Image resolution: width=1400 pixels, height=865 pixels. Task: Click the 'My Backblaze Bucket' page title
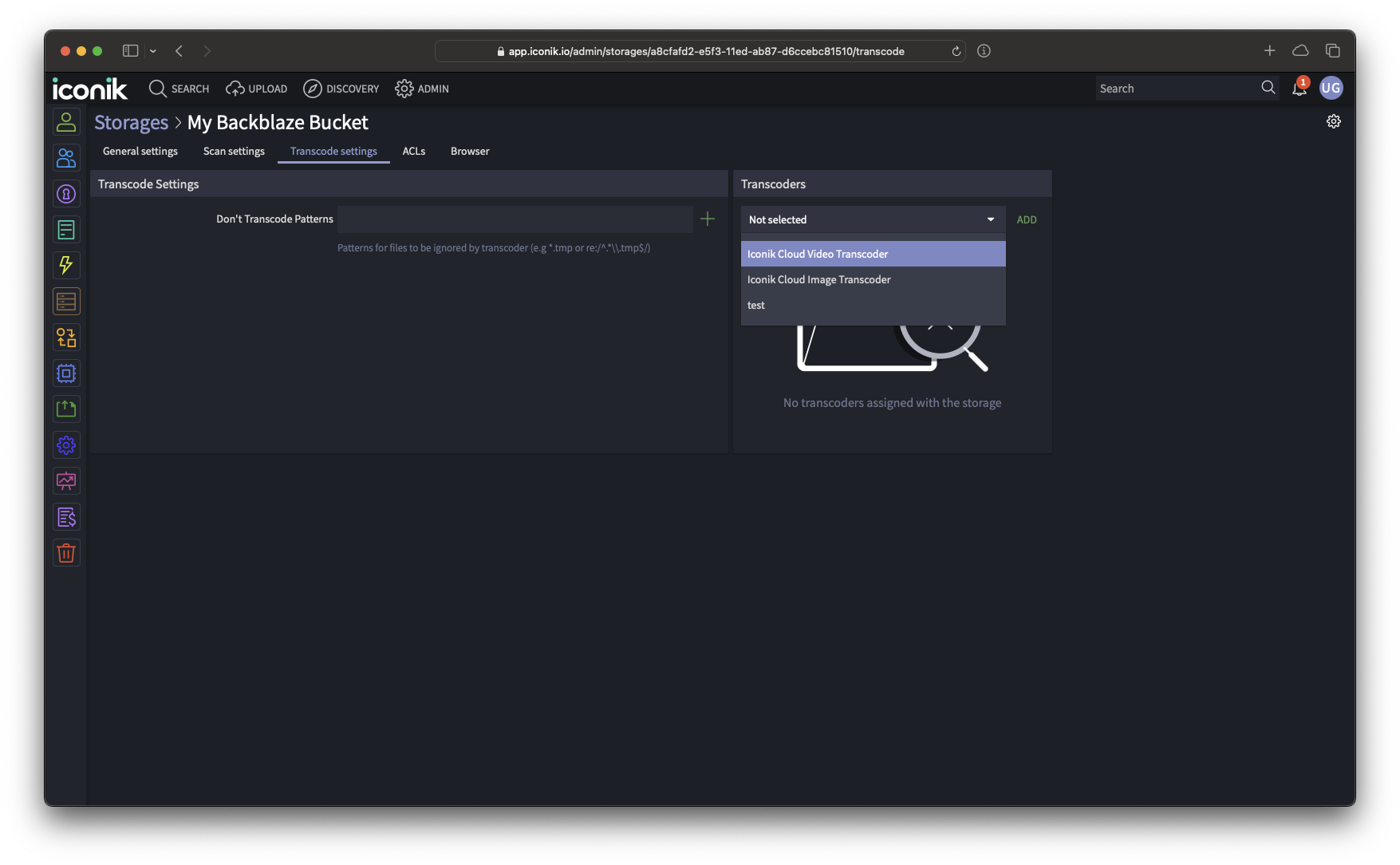point(278,122)
